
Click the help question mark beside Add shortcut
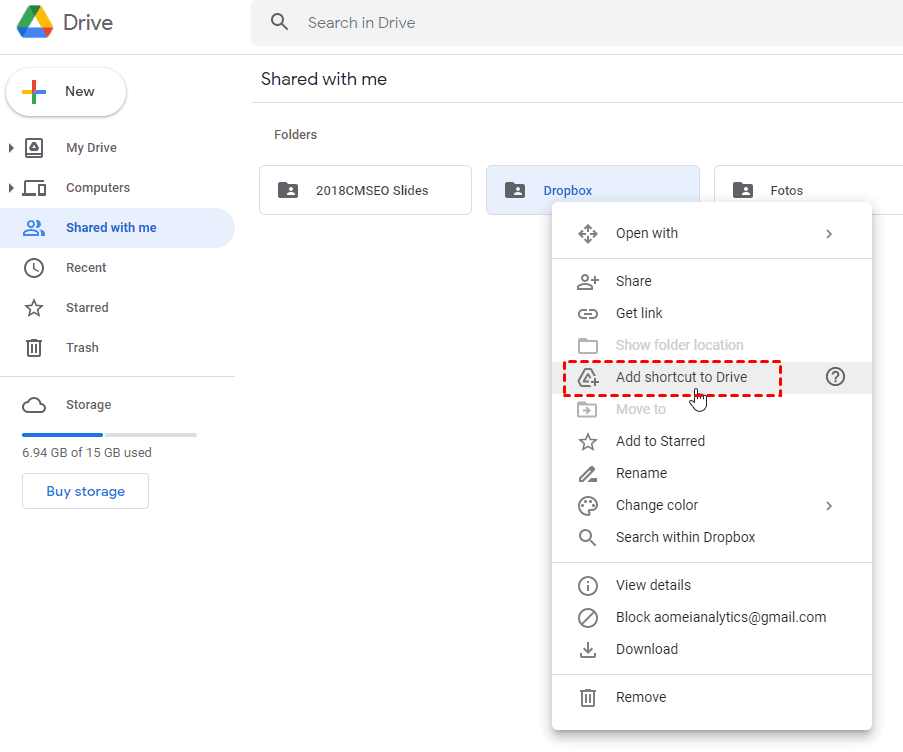[x=835, y=377]
